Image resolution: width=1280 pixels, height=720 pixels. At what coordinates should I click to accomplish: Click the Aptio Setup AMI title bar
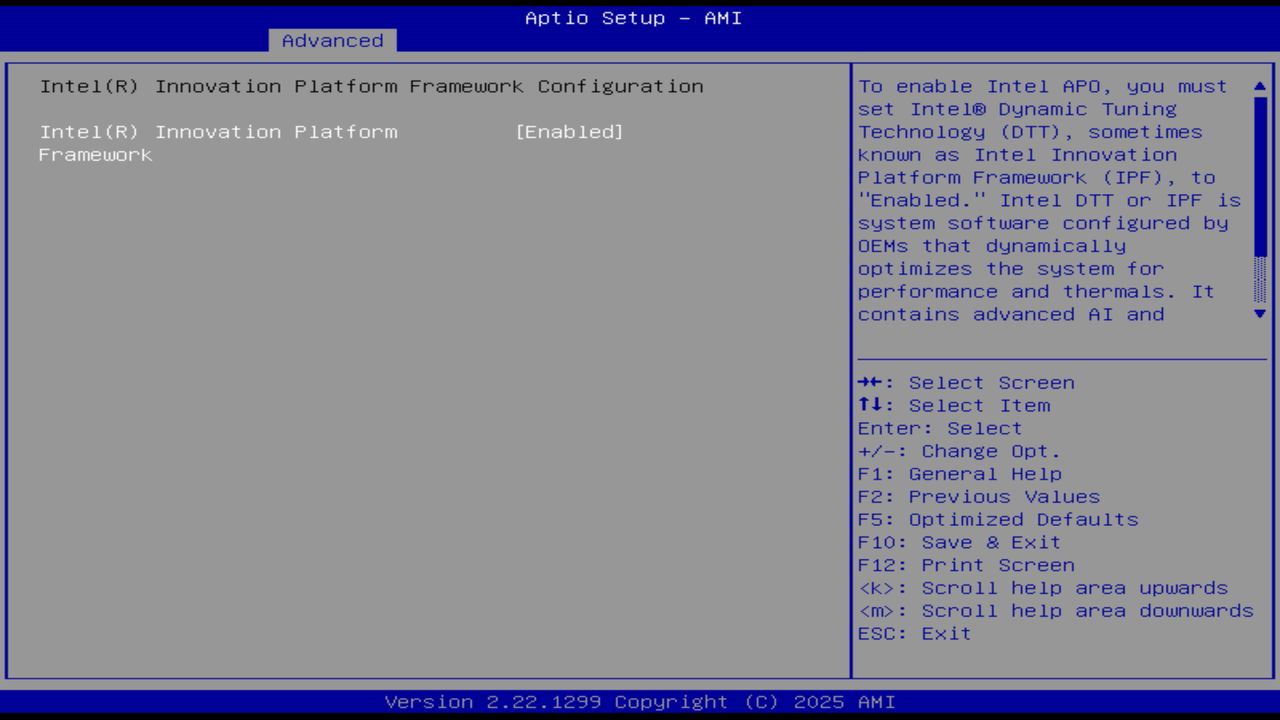click(x=630, y=17)
